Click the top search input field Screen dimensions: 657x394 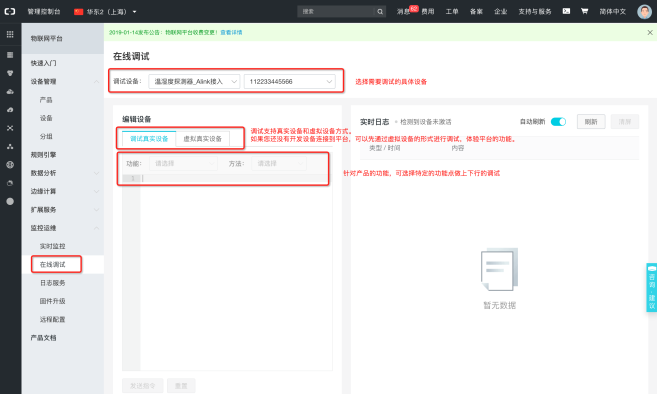coord(336,12)
